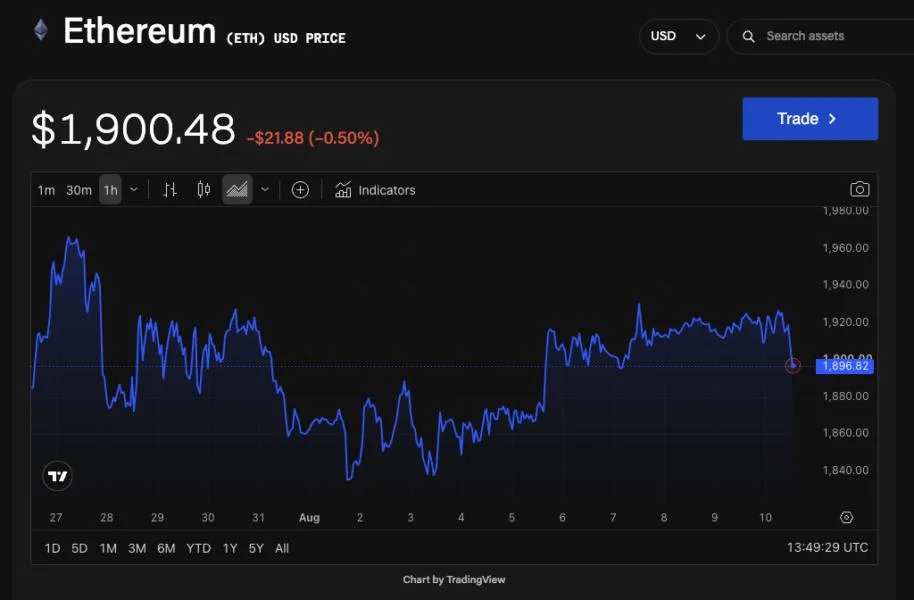Click the search magnifier icon
The height and width of the screenshot is (600, 914).
click(748, 36)
